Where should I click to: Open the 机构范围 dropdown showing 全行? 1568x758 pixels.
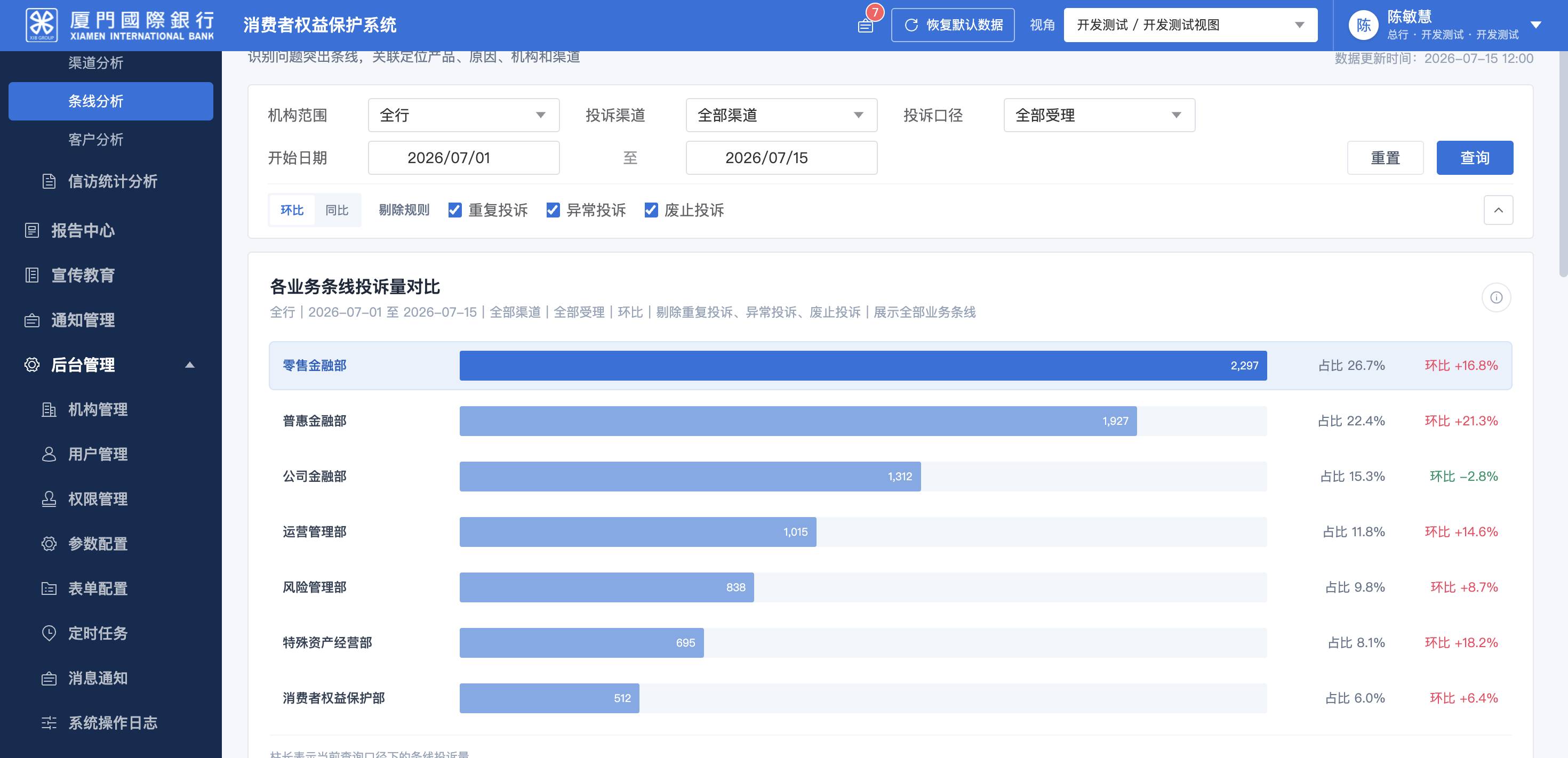(464, 115)
